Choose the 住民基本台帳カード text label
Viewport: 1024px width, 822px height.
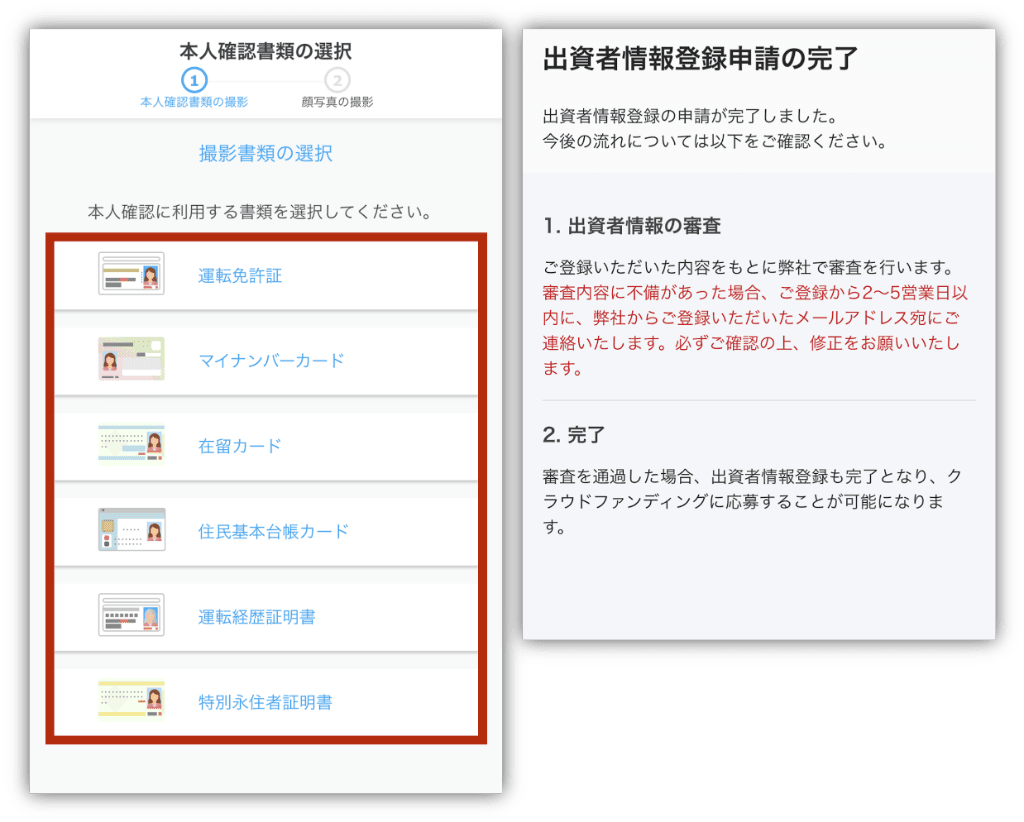click(x=273, y=532)
